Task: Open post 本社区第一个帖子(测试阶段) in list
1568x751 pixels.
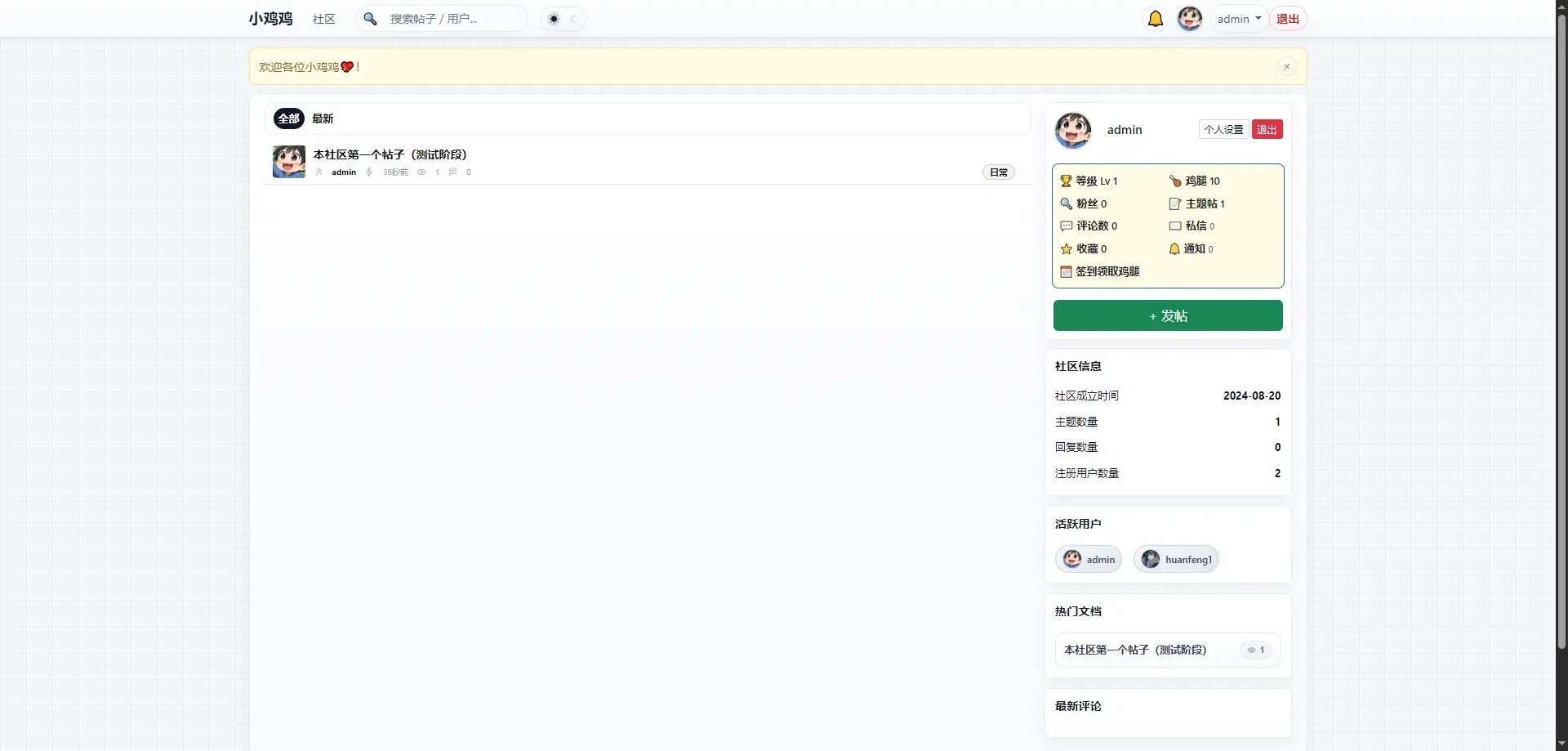Action: click(x=390, y=154)
